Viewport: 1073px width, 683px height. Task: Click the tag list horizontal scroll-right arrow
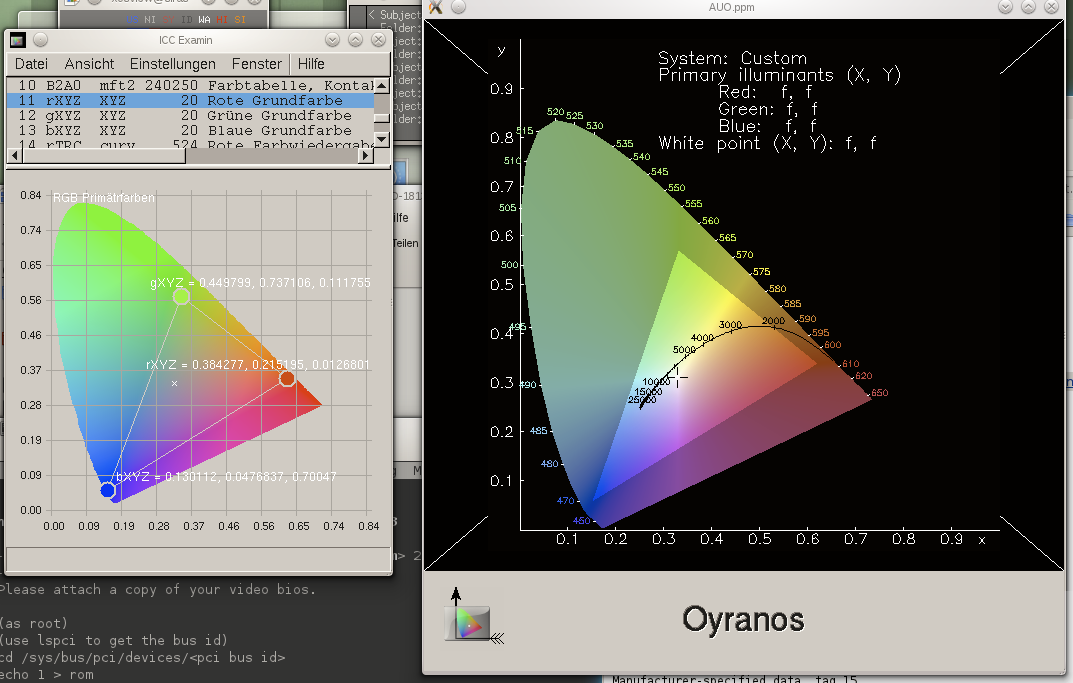(366, 155)
